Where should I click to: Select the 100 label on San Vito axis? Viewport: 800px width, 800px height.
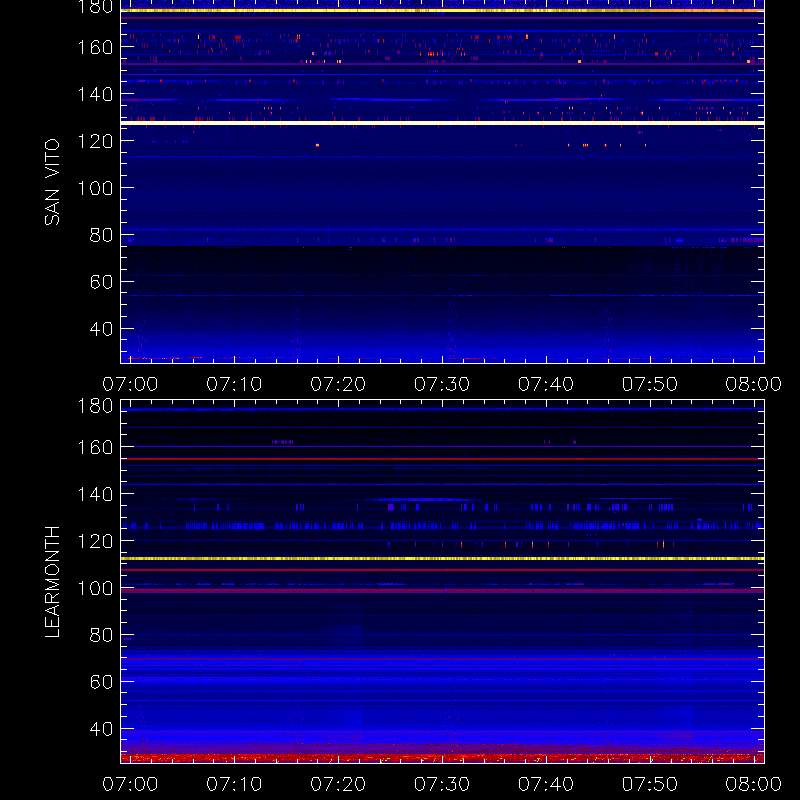95,188
